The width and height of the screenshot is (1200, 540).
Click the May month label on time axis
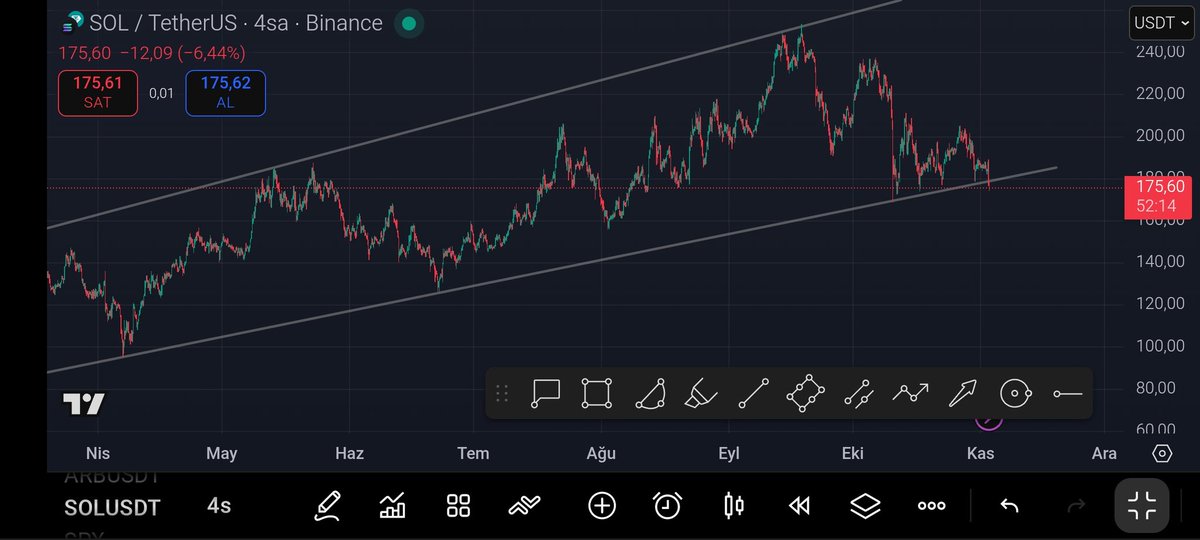[221, 453]
